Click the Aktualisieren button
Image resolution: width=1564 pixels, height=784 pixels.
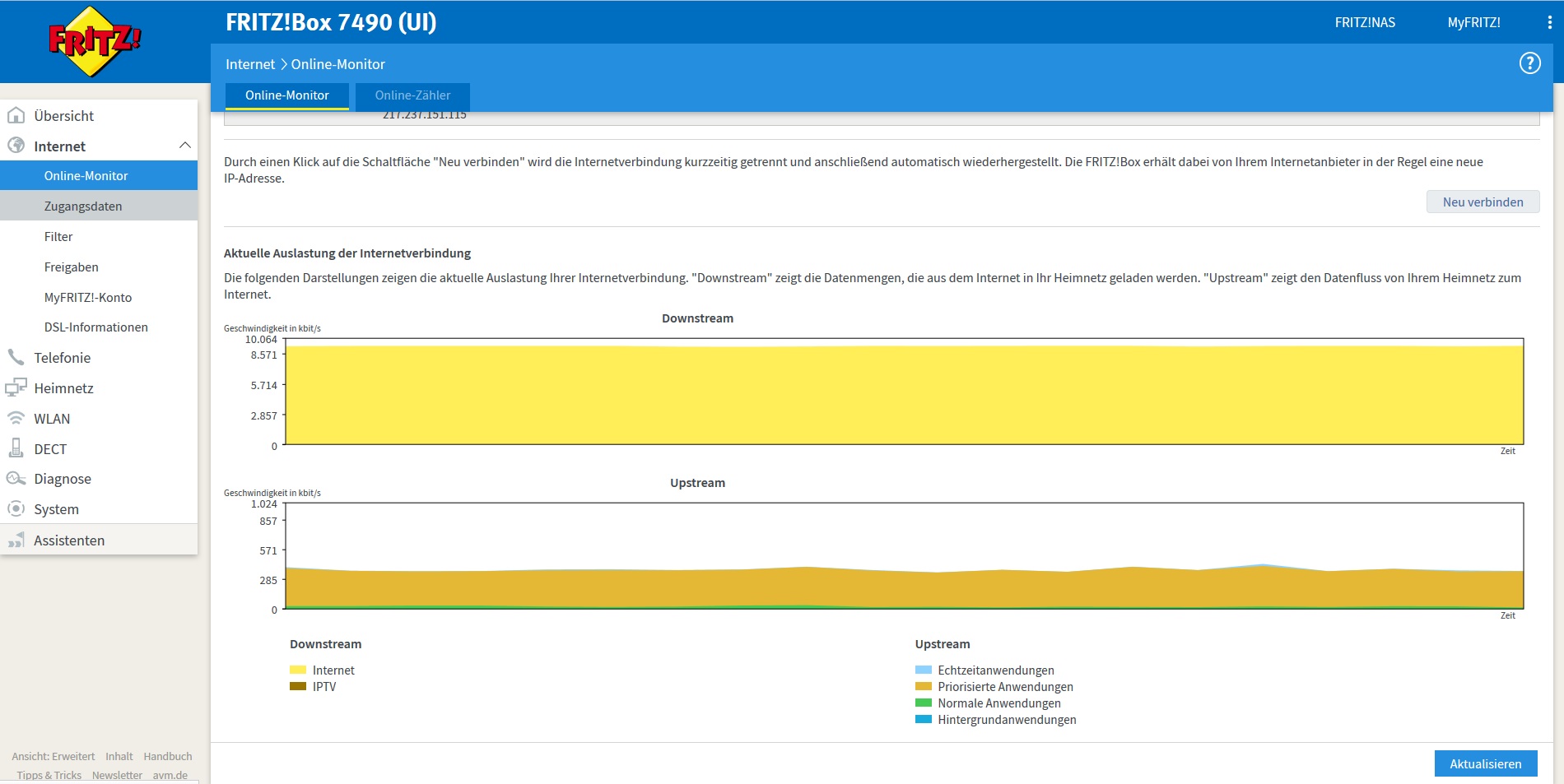tap(1486, 763)
